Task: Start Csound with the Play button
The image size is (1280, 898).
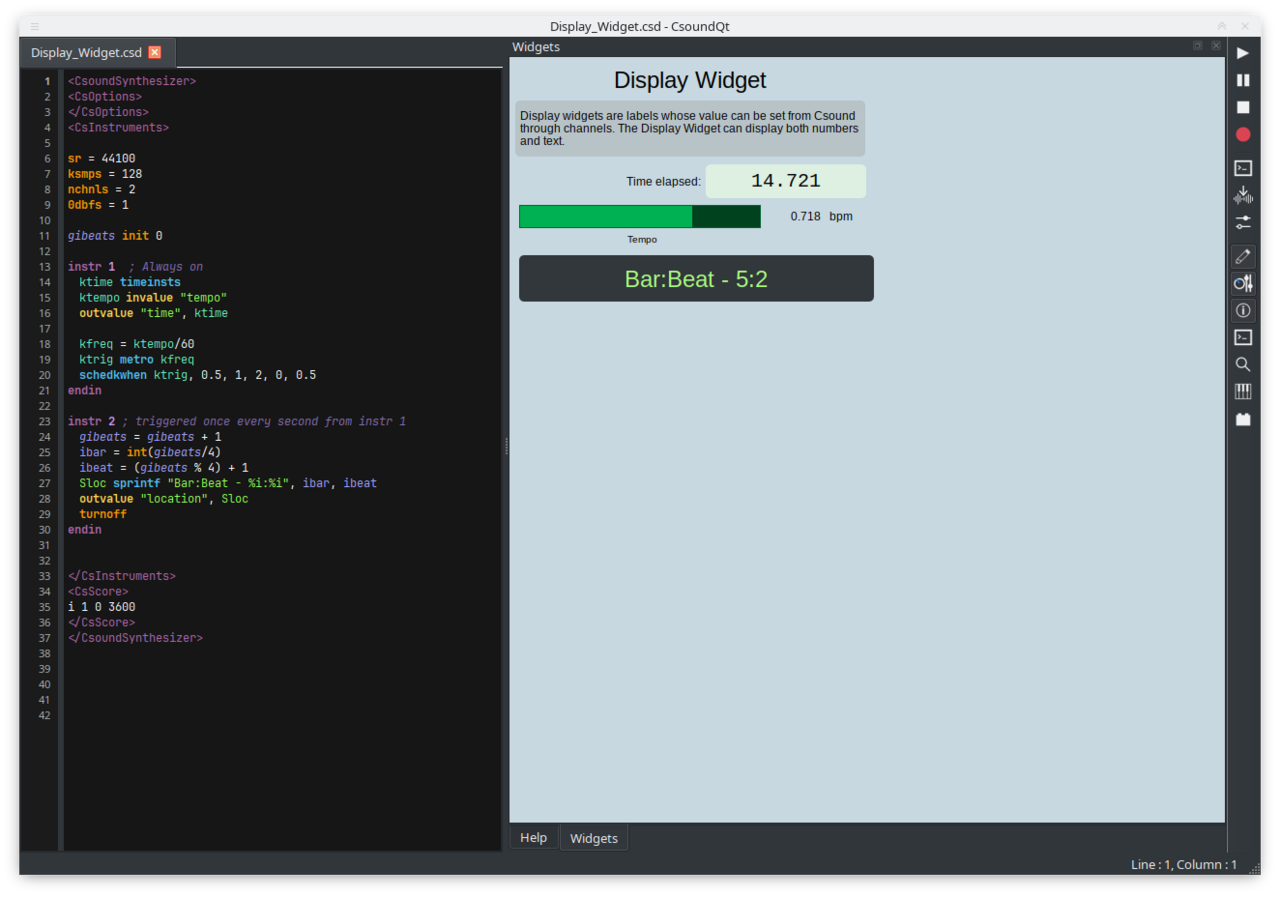Action: click(x=1243, y=53)
